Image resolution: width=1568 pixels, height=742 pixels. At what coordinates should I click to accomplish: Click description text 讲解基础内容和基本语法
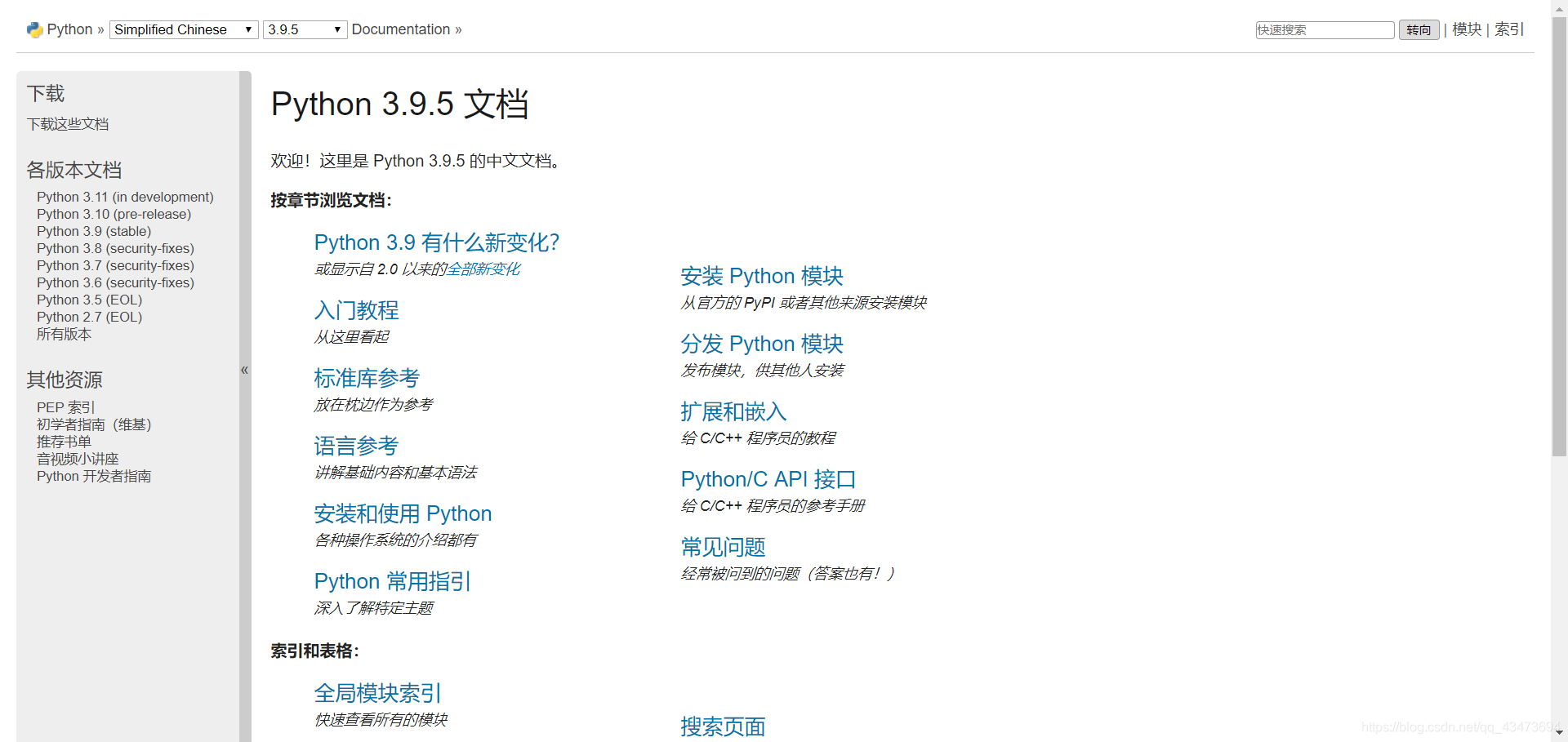(x=396, y=473)
